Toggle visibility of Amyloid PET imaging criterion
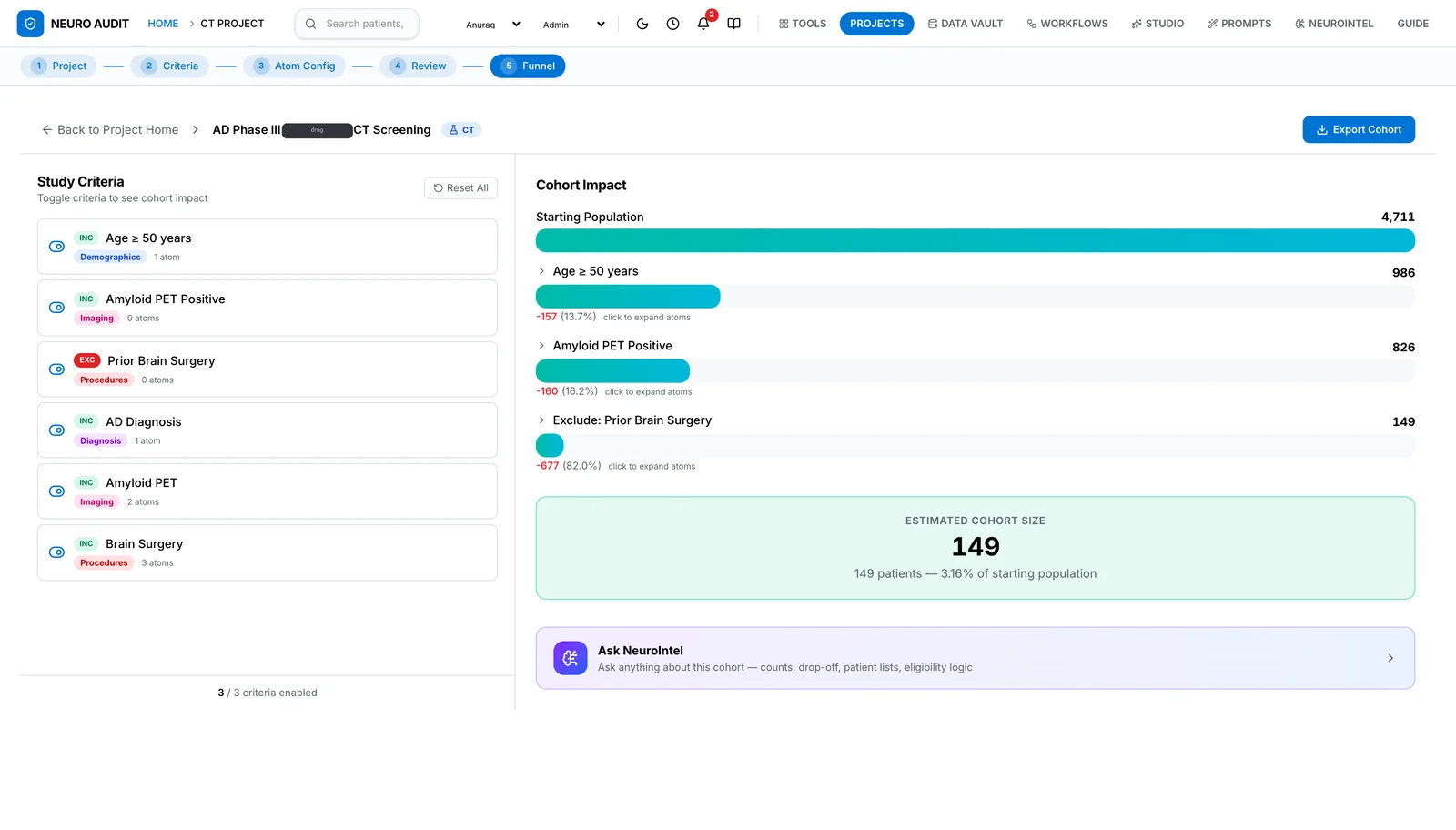1456x830 pixels. tap(56, 491)
